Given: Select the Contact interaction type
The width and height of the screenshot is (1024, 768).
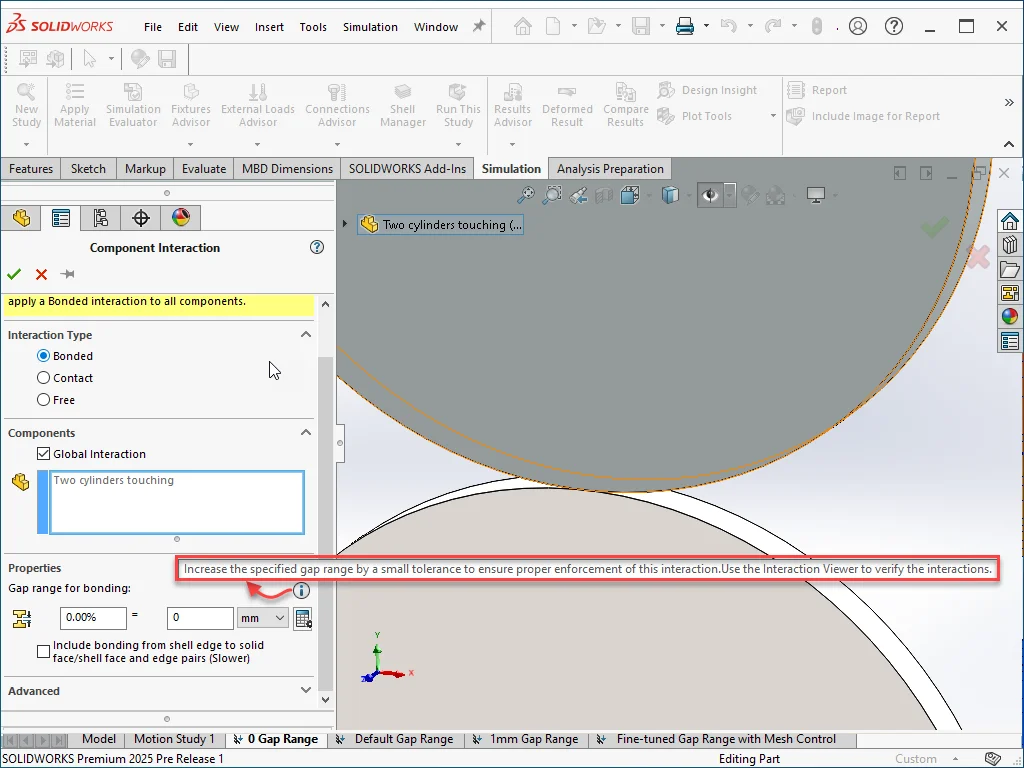Looking at the screenshot, I should point(44,378).
